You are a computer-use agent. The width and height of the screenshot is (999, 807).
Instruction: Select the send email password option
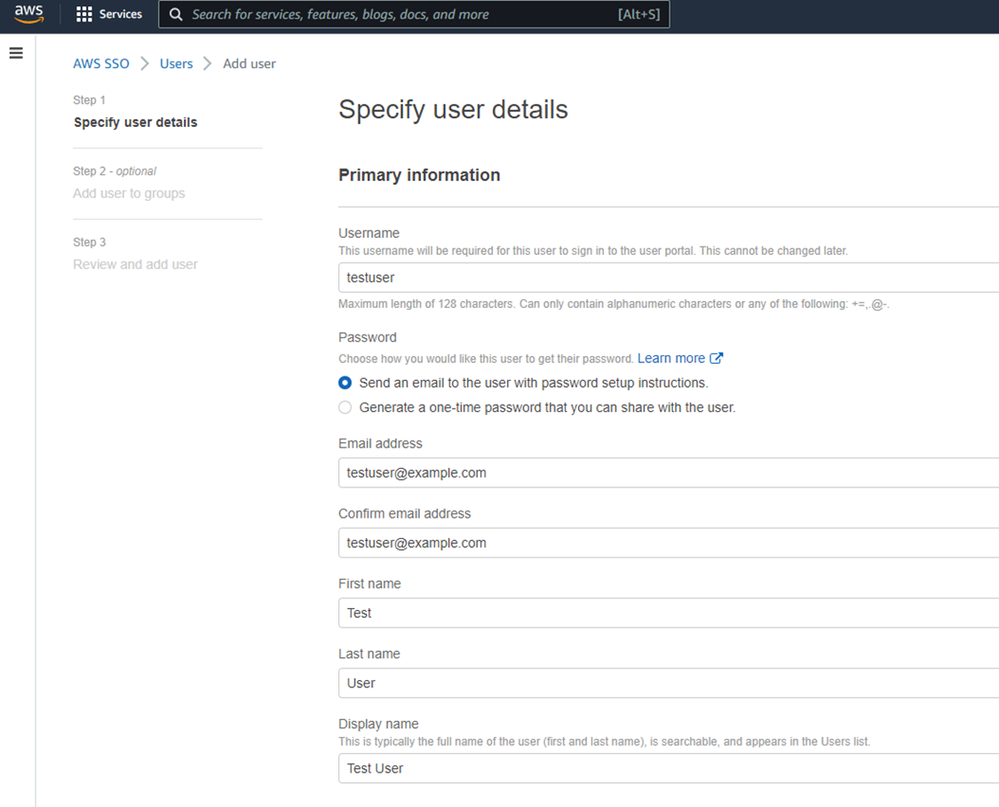tap(345, 383)
